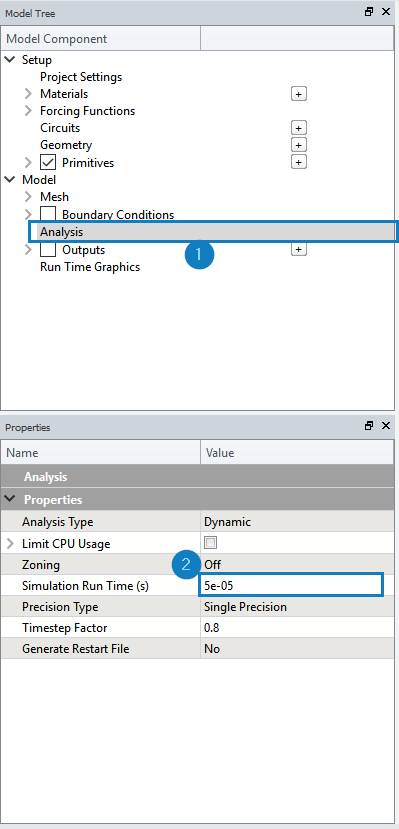The image size is (399, 829).
Task: Expand the Mesh tree node
Action: [x=29, y=197]
